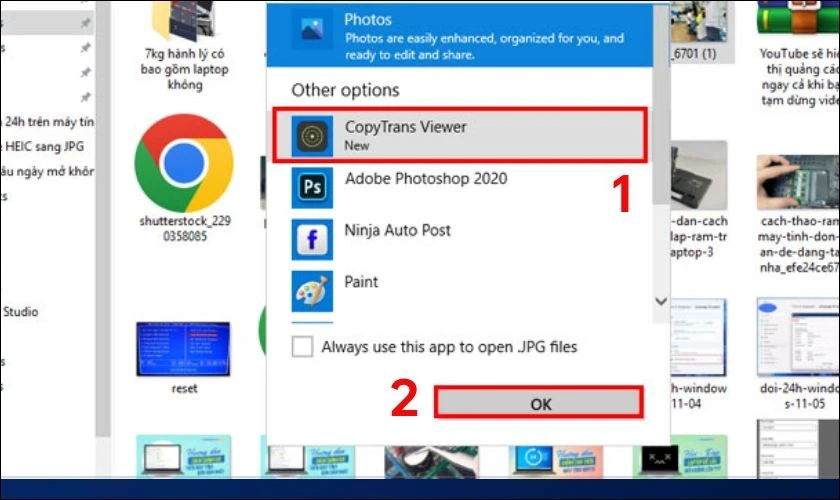This screenshot has width=840, height=500.
Task: Open 'ầu ngày mở khôn' sidebar item
Action: point(47,171)
